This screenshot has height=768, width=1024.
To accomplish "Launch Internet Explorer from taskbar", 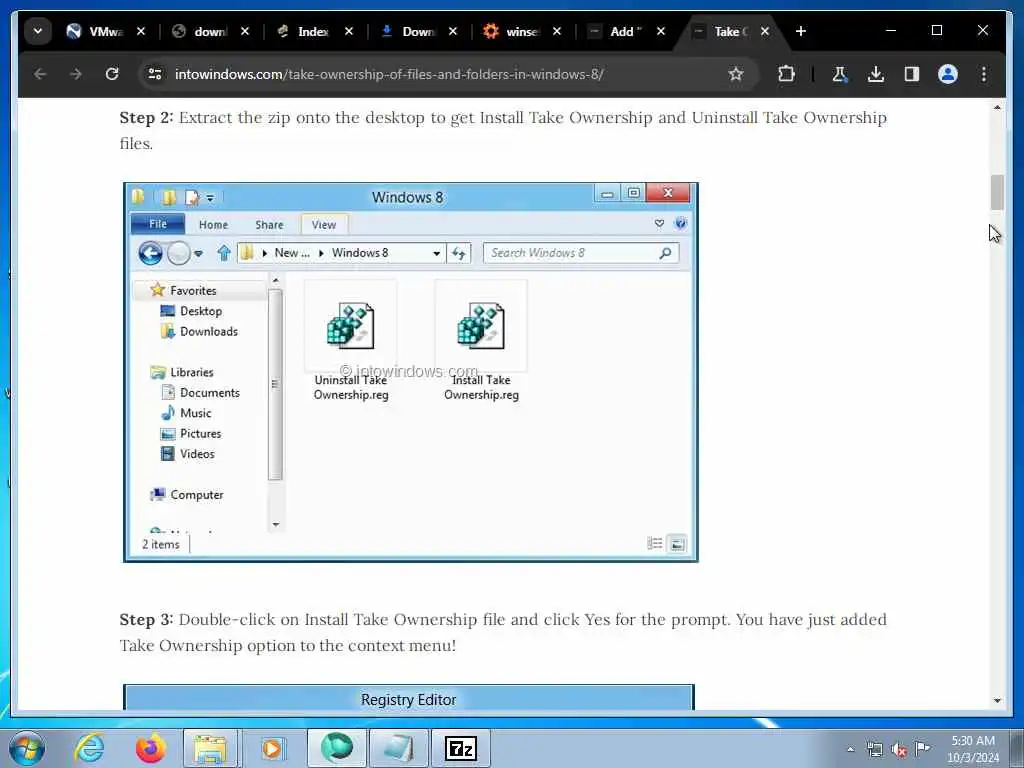I will pos(89,748).
